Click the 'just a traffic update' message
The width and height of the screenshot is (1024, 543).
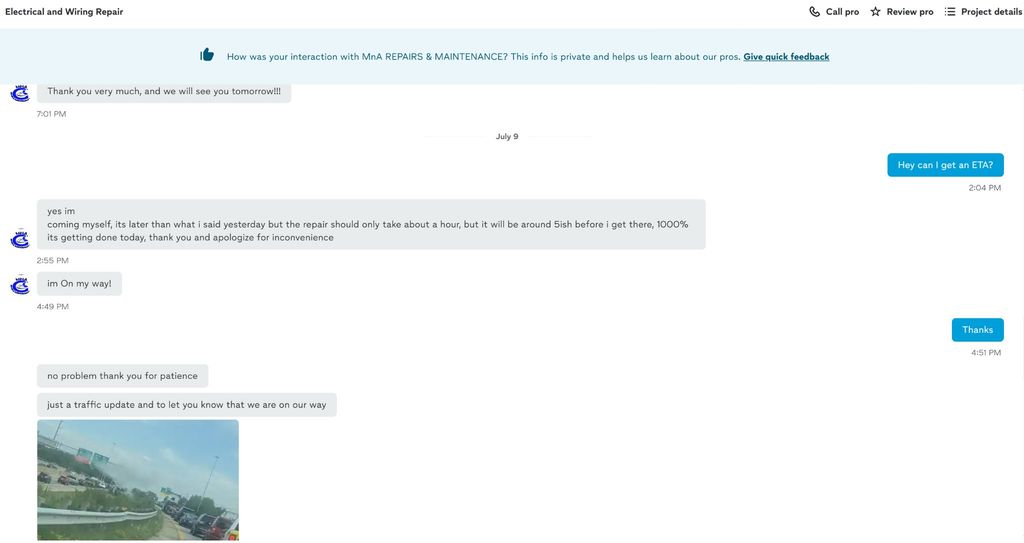click(x=186, y=405)
